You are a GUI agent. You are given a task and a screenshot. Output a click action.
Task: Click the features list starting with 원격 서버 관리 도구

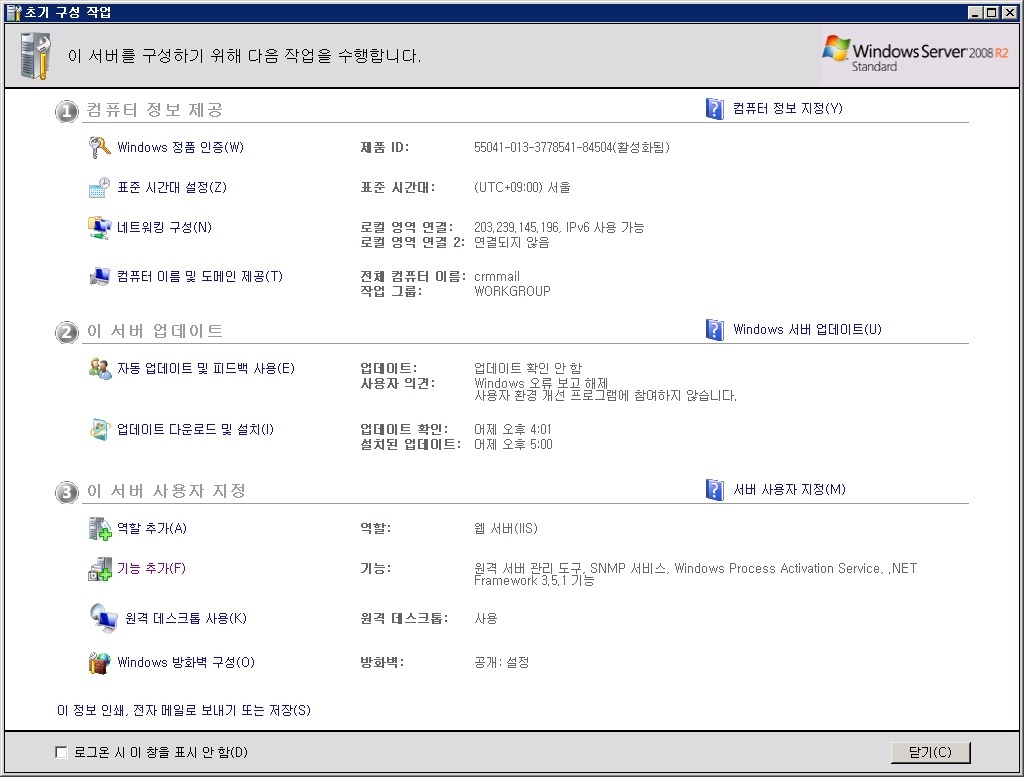click(x=696, y=575)
